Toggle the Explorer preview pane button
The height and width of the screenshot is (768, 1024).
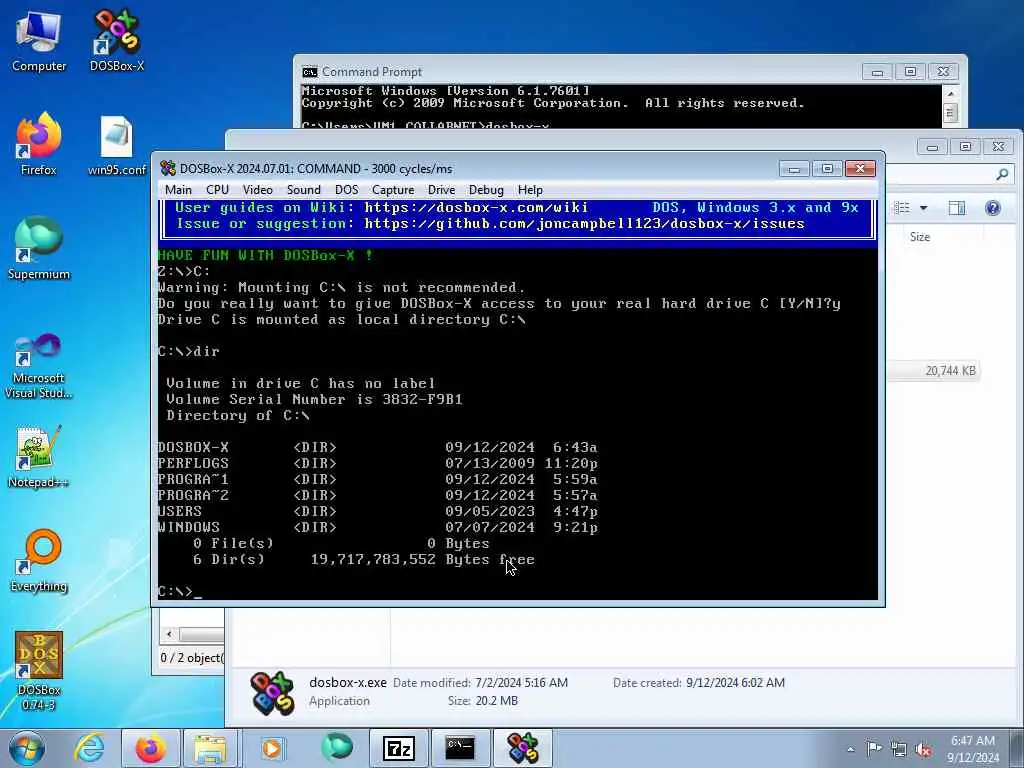(x=957, y=208)
